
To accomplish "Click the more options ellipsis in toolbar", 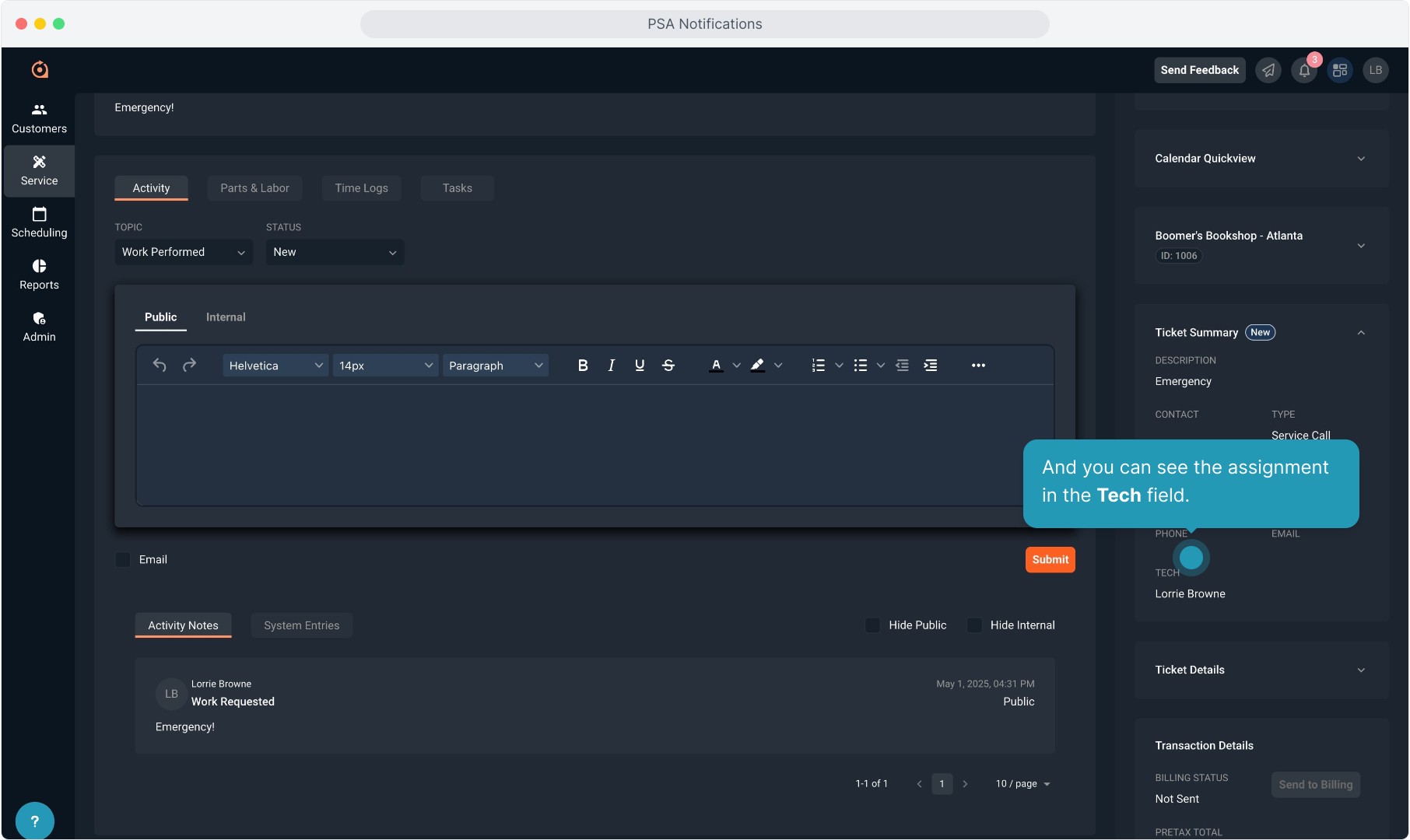I will (x=978, y=366).
